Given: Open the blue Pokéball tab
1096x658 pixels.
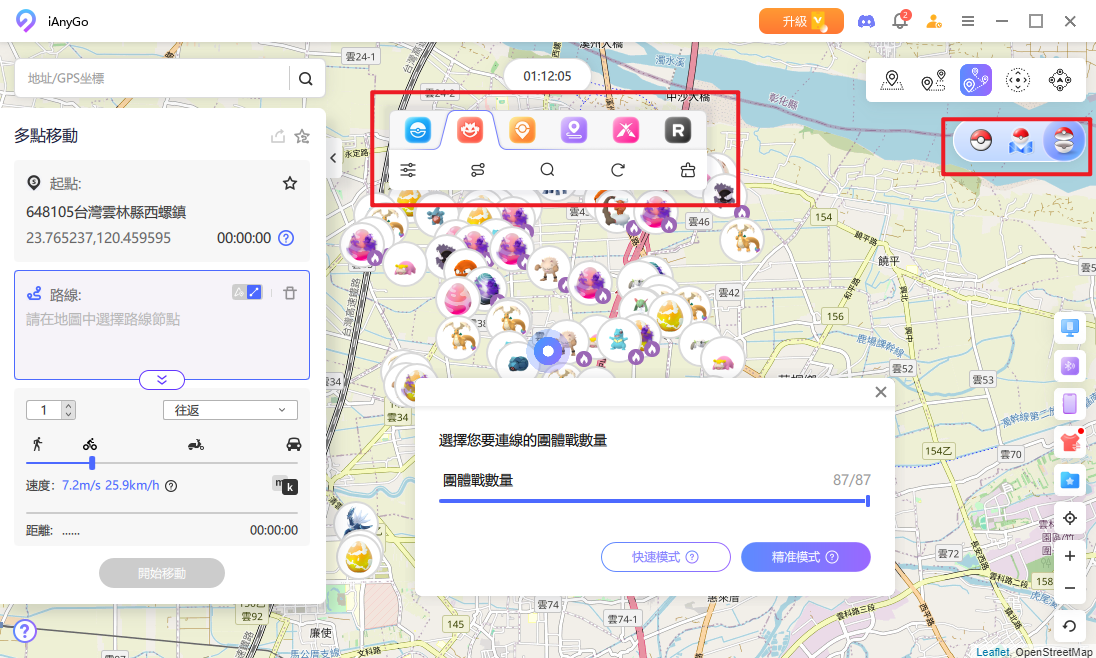Looking at the screenshot, I should click(418, 130).
